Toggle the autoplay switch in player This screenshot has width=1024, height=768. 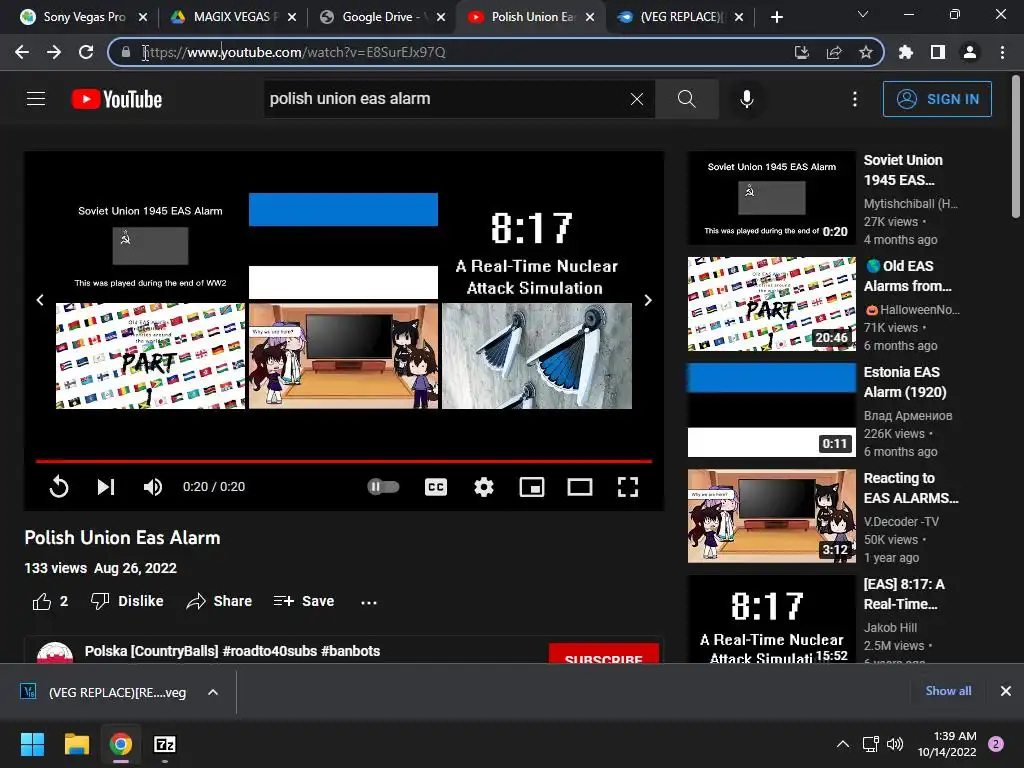[383, 487]
